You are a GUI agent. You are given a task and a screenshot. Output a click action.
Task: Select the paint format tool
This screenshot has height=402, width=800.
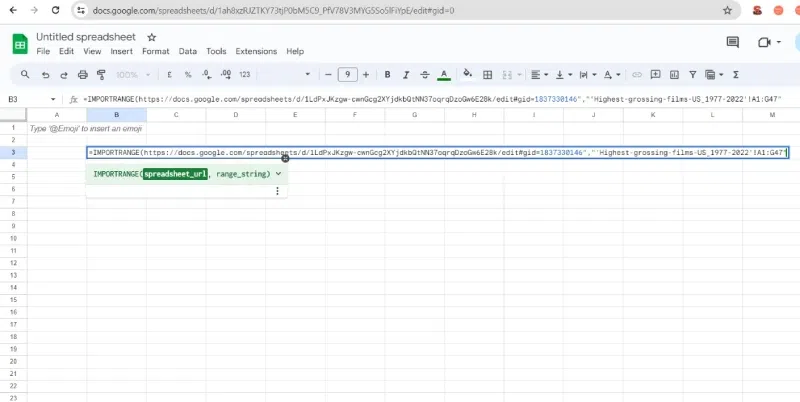[x=101, y=75]
